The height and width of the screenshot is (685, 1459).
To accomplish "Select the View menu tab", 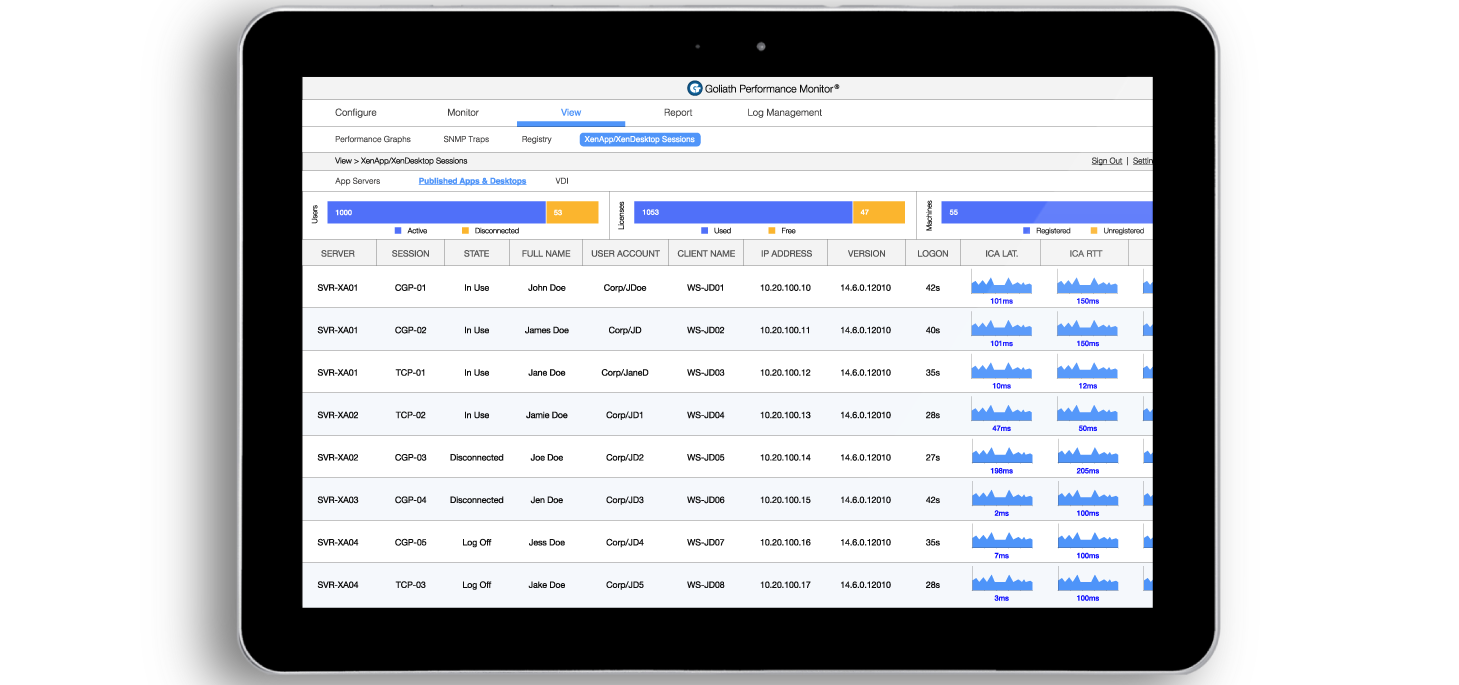I will [x=571, y=113].
